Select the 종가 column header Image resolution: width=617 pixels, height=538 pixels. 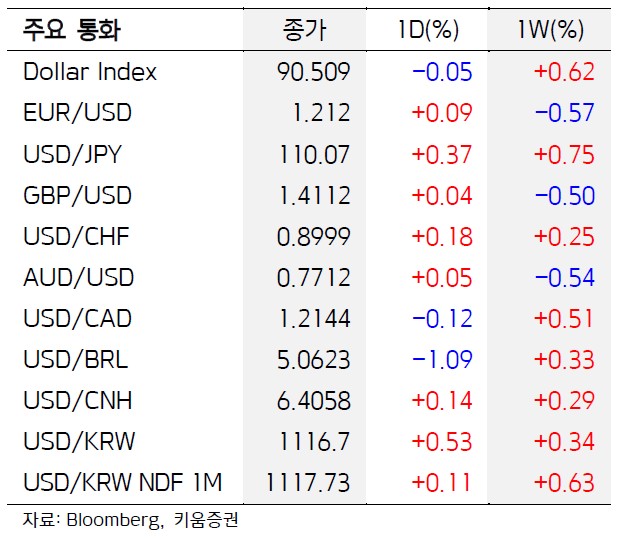[x=304, y=31]
